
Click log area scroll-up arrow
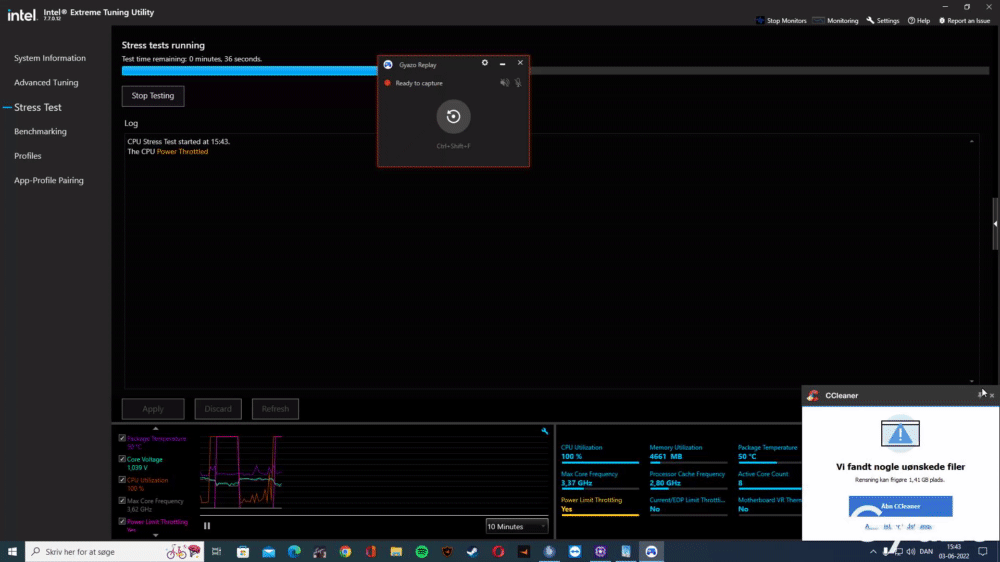(972, 142)
